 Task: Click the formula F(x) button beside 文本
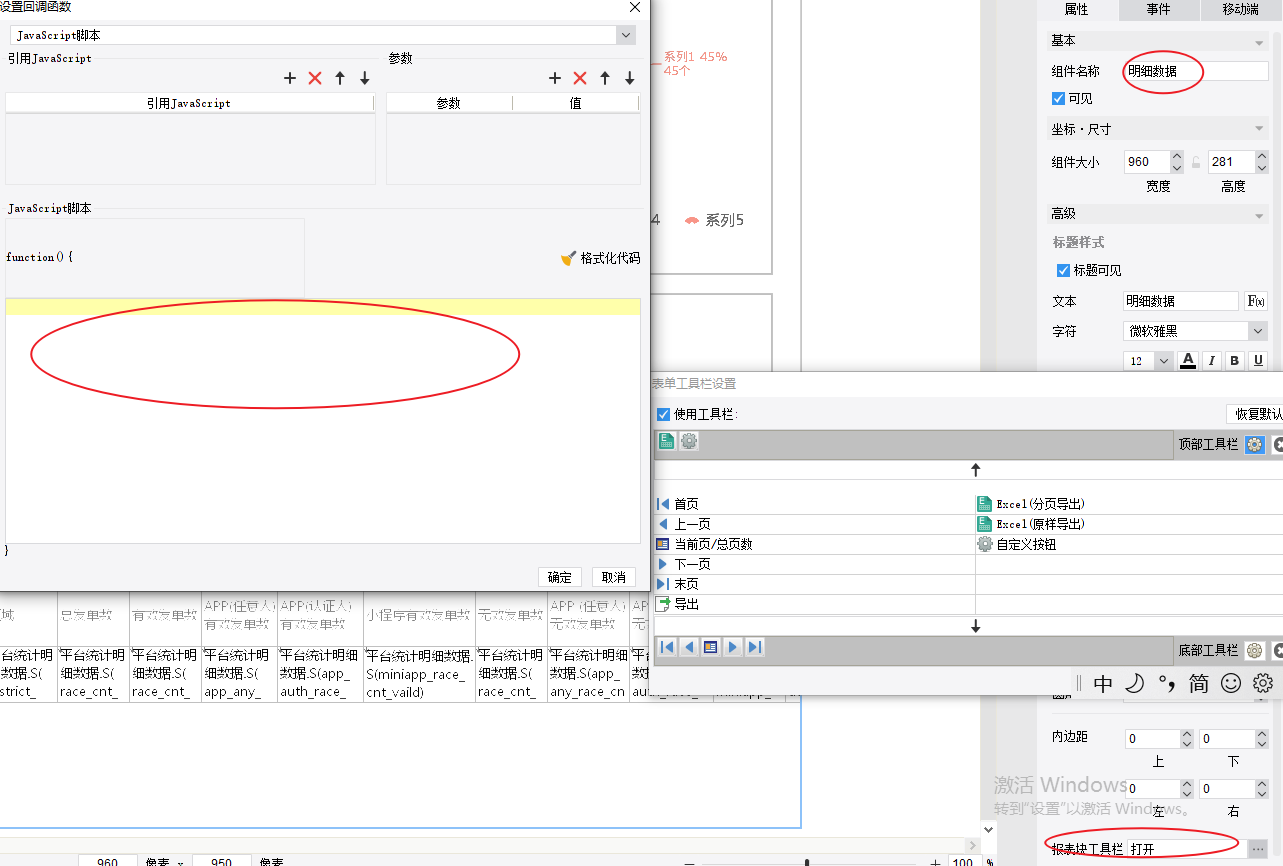[x=1256, y=301]
